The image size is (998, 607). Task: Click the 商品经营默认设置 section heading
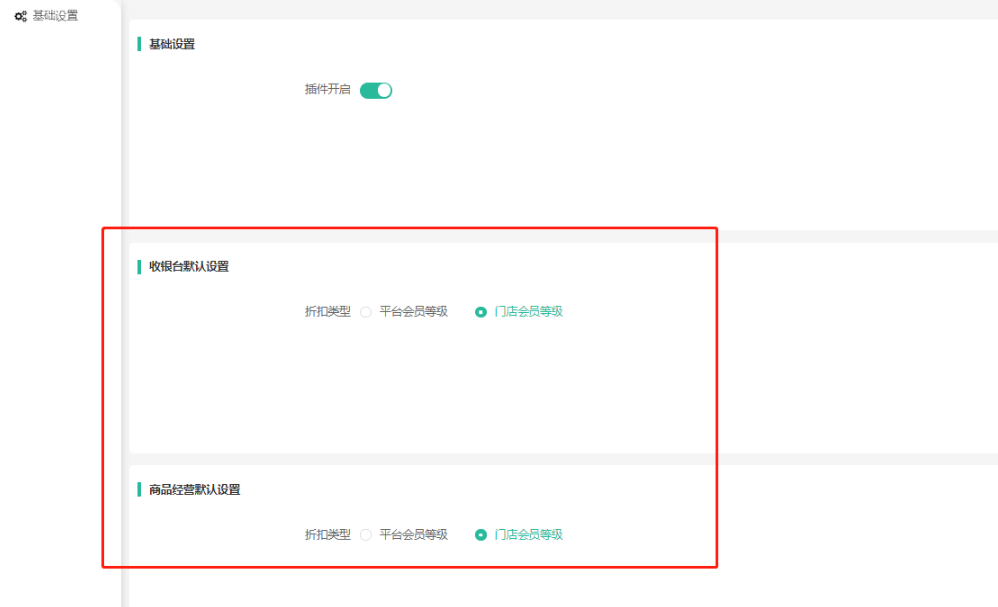(194, 489)
